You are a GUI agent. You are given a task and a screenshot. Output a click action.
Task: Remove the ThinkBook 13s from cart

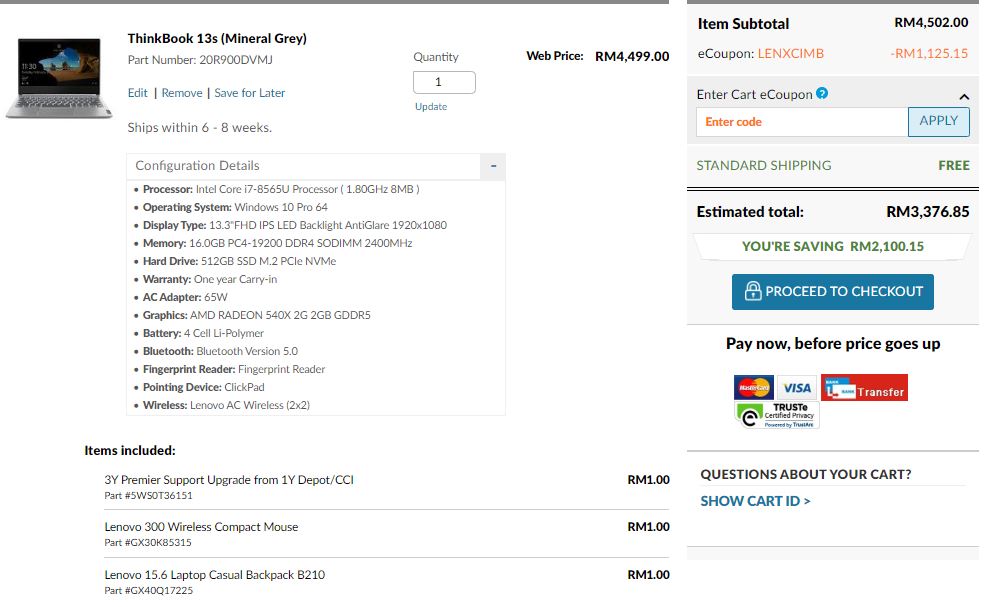pos(181,93)
